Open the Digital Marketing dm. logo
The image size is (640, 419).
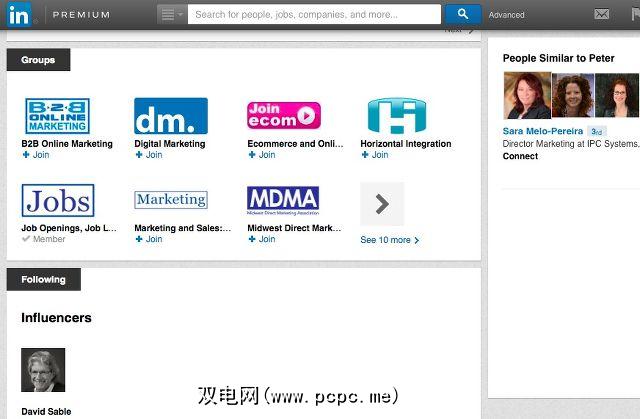pyautogui.click(x=171, y=116)
